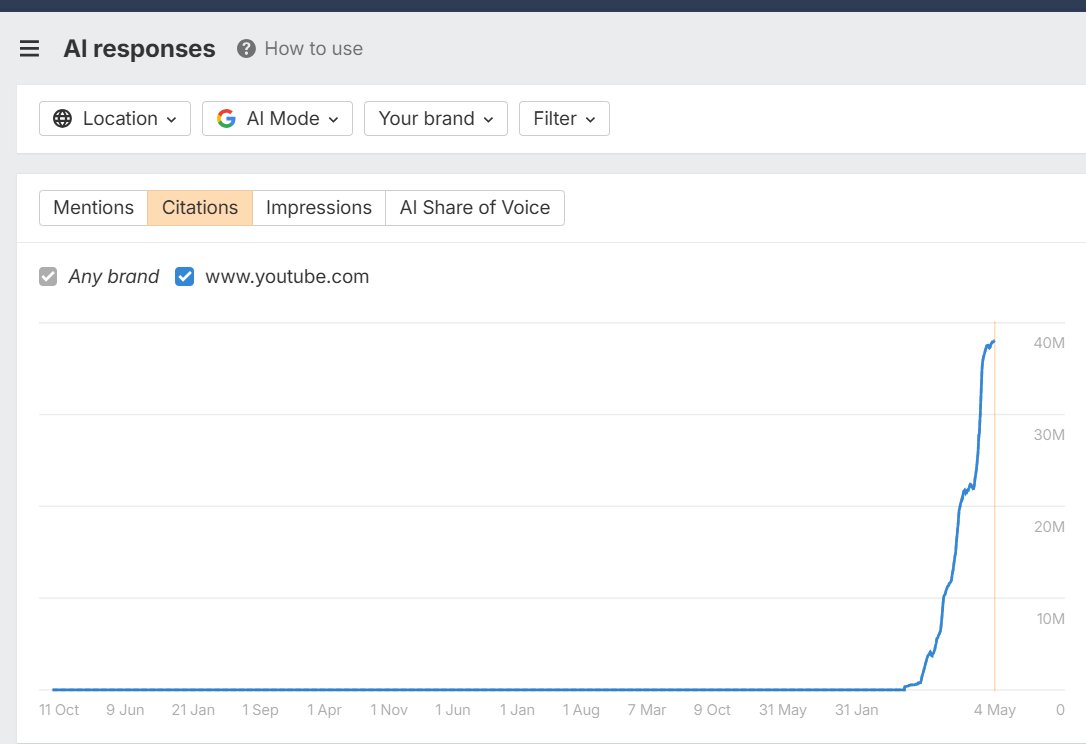
Task: Click the 31 Jan date label
Action: (856, 710)
